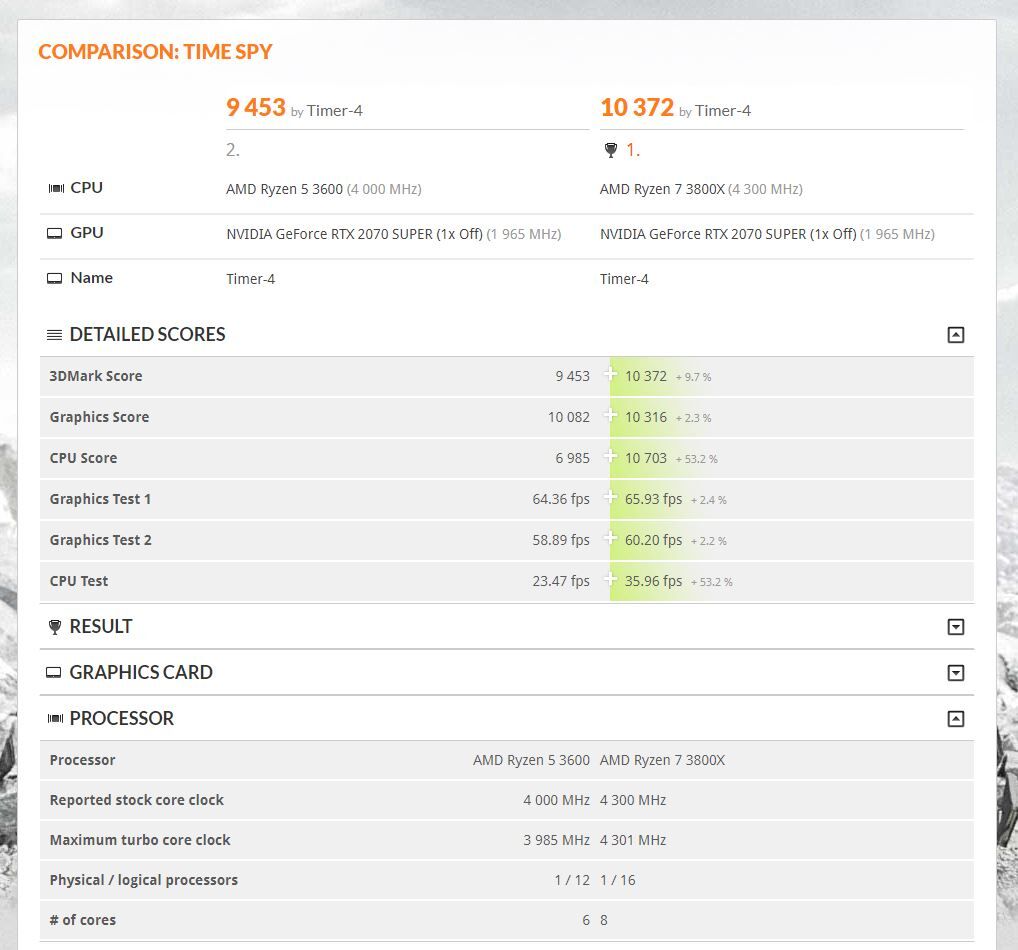Click the plus marker in 3DMark Score row
The height and width of the screenshot is (950, 1018).
coord(610,373)
